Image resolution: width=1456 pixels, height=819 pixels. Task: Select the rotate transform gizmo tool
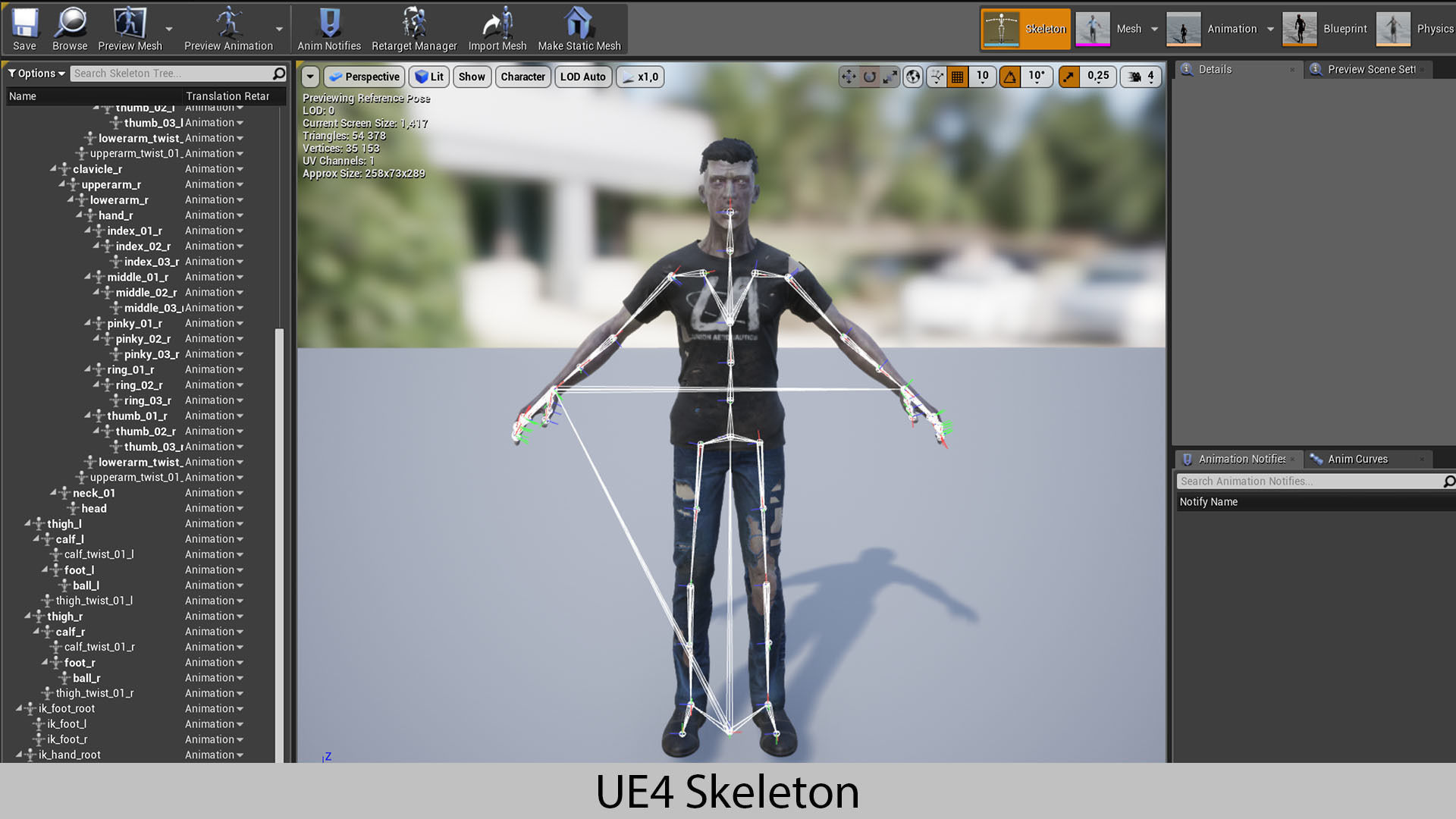pyautogui.click(x=869, y=77)
